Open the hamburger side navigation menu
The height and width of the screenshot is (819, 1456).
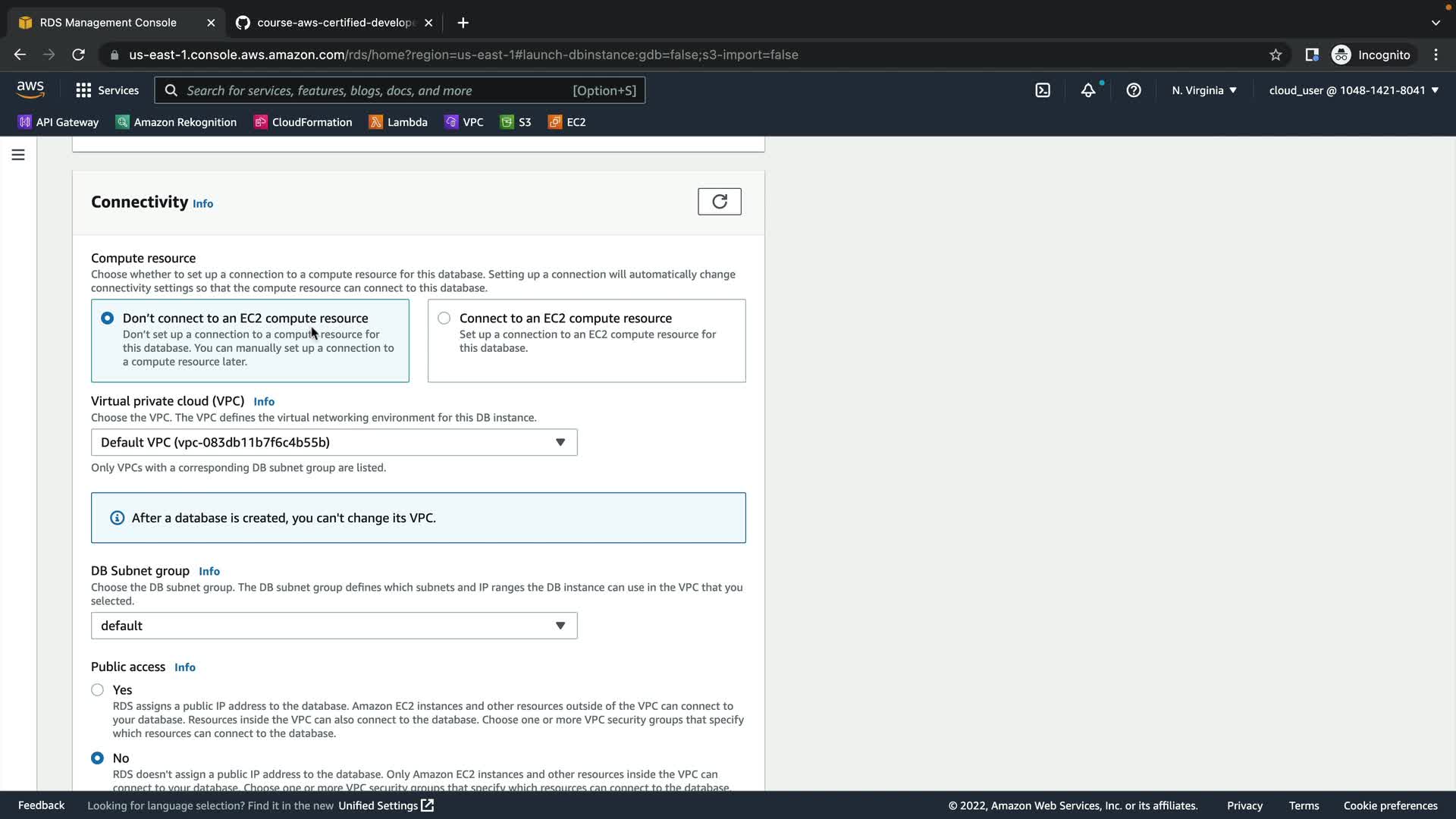click(18, 155)
